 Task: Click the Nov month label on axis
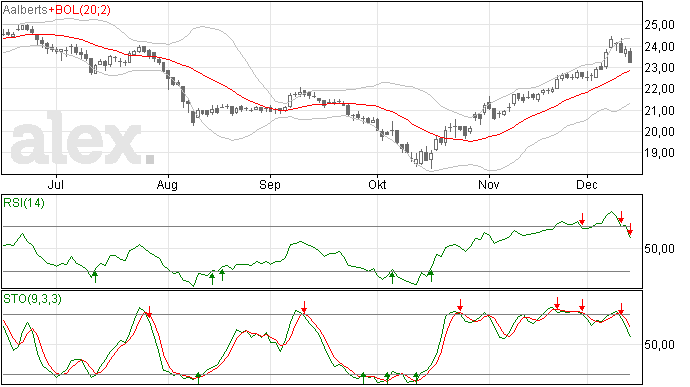[489, 184]
